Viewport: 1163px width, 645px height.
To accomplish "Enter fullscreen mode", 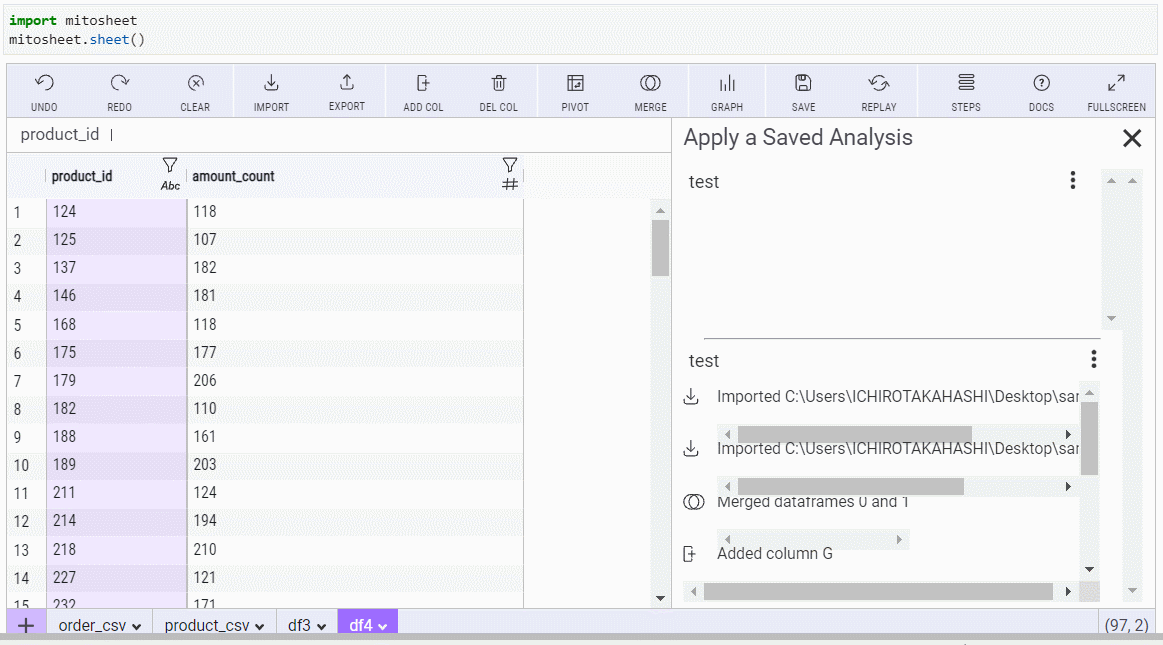I will tap(1116, 84).
